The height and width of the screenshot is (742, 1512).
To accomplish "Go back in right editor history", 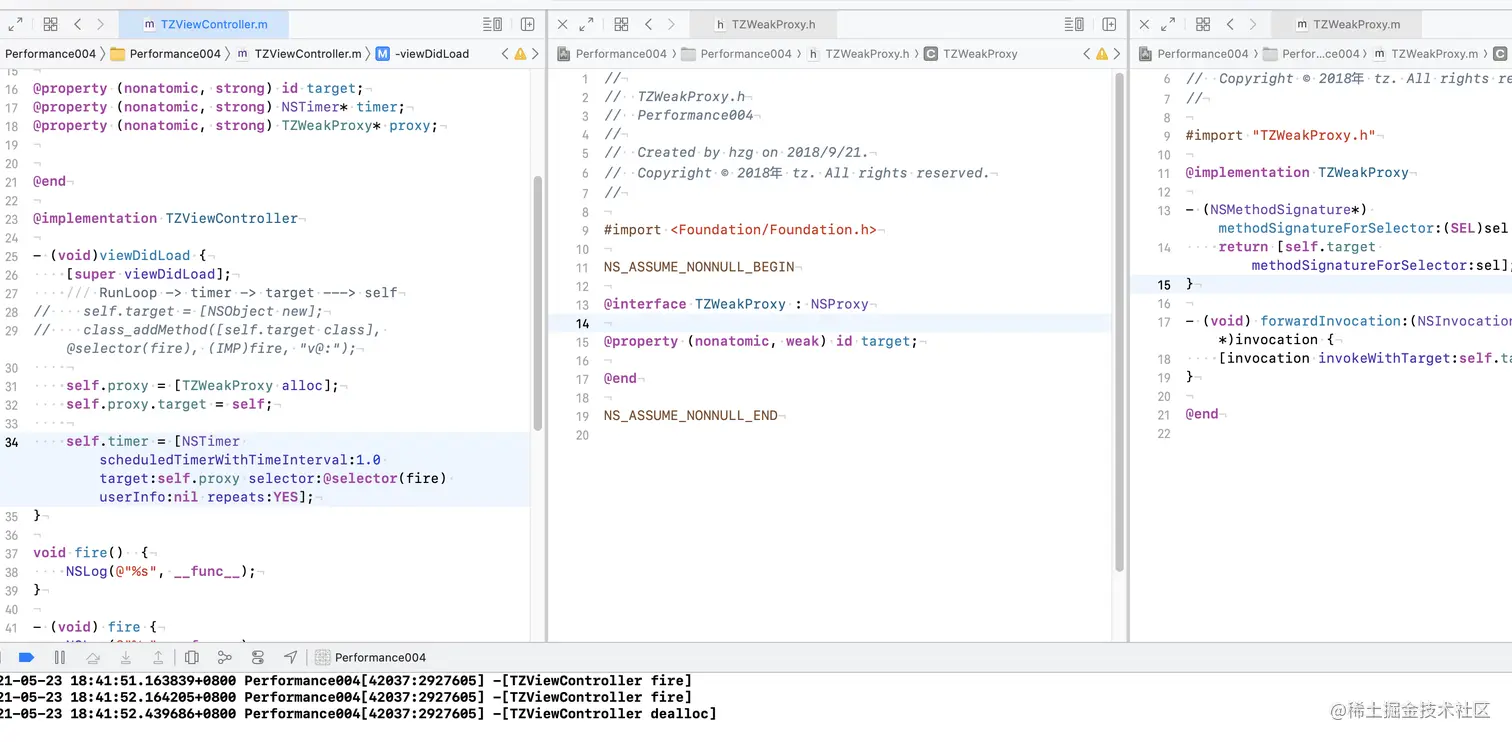I will coord(1230,24).
